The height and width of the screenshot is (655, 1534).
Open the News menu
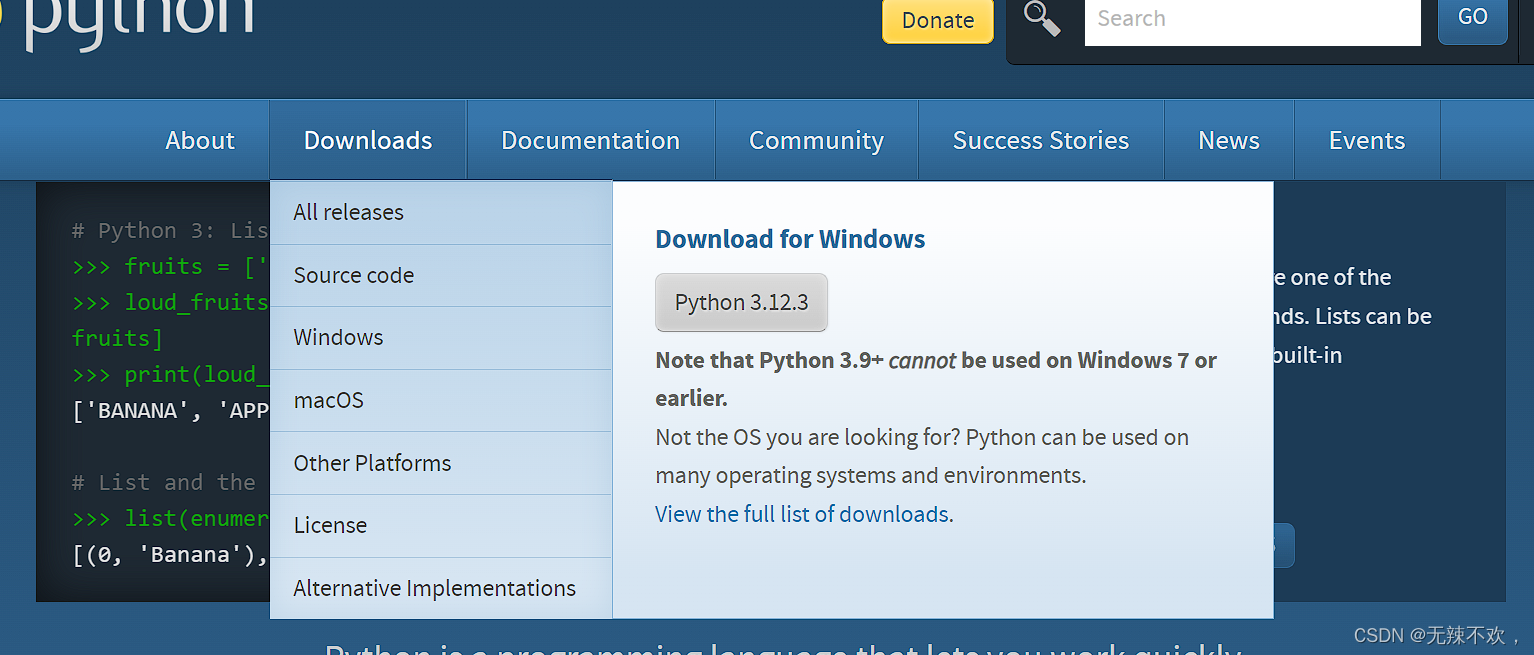pos(1229,140)
